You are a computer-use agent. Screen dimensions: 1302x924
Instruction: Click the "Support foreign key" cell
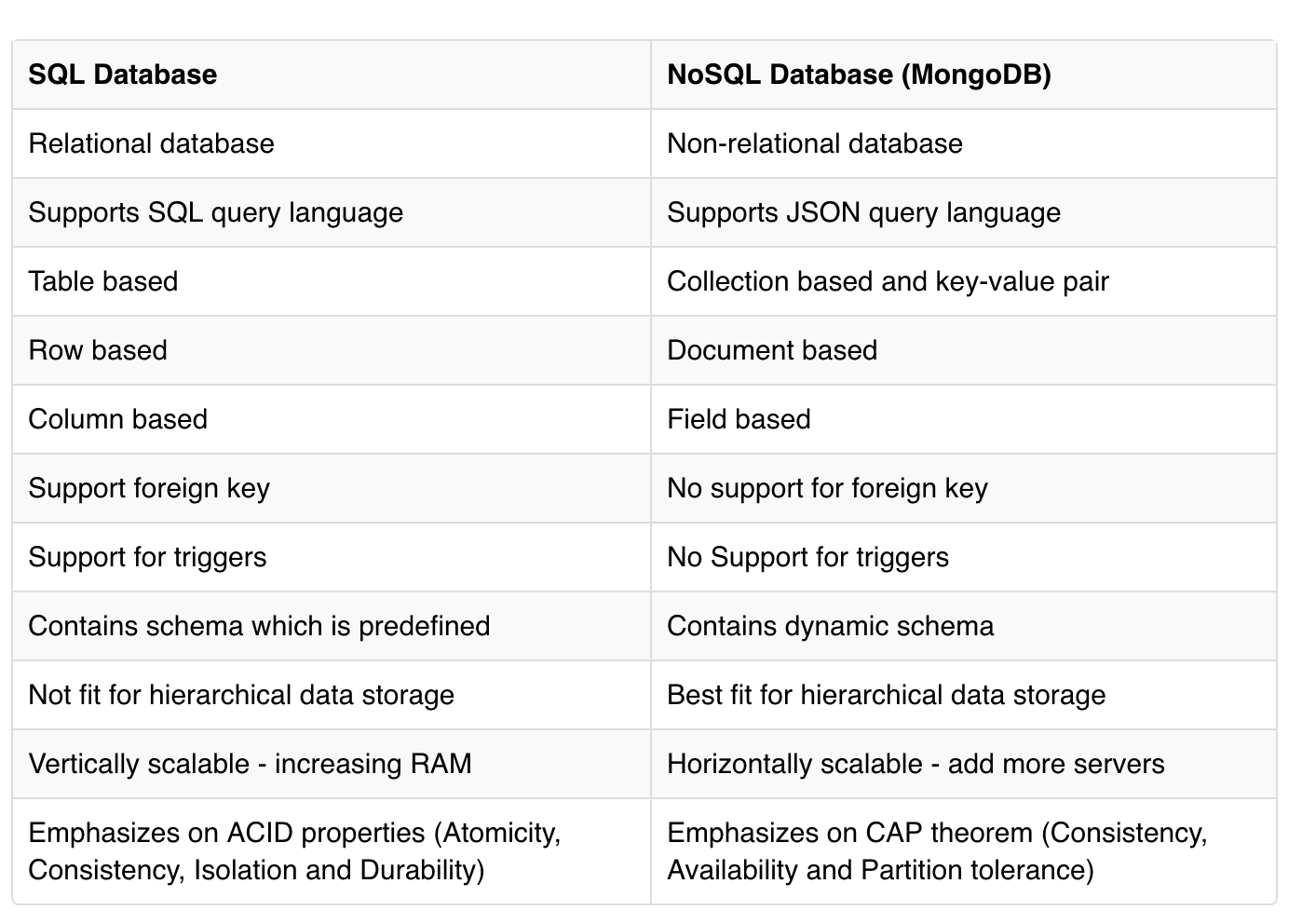[x=149, y=488]
